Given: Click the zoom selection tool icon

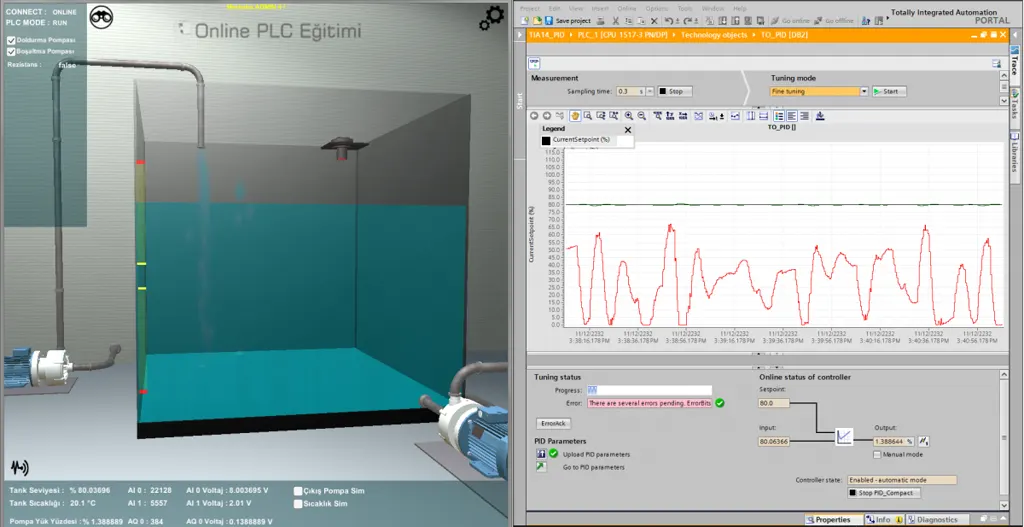Looking at the screenshot, I should tap(588, 116).
